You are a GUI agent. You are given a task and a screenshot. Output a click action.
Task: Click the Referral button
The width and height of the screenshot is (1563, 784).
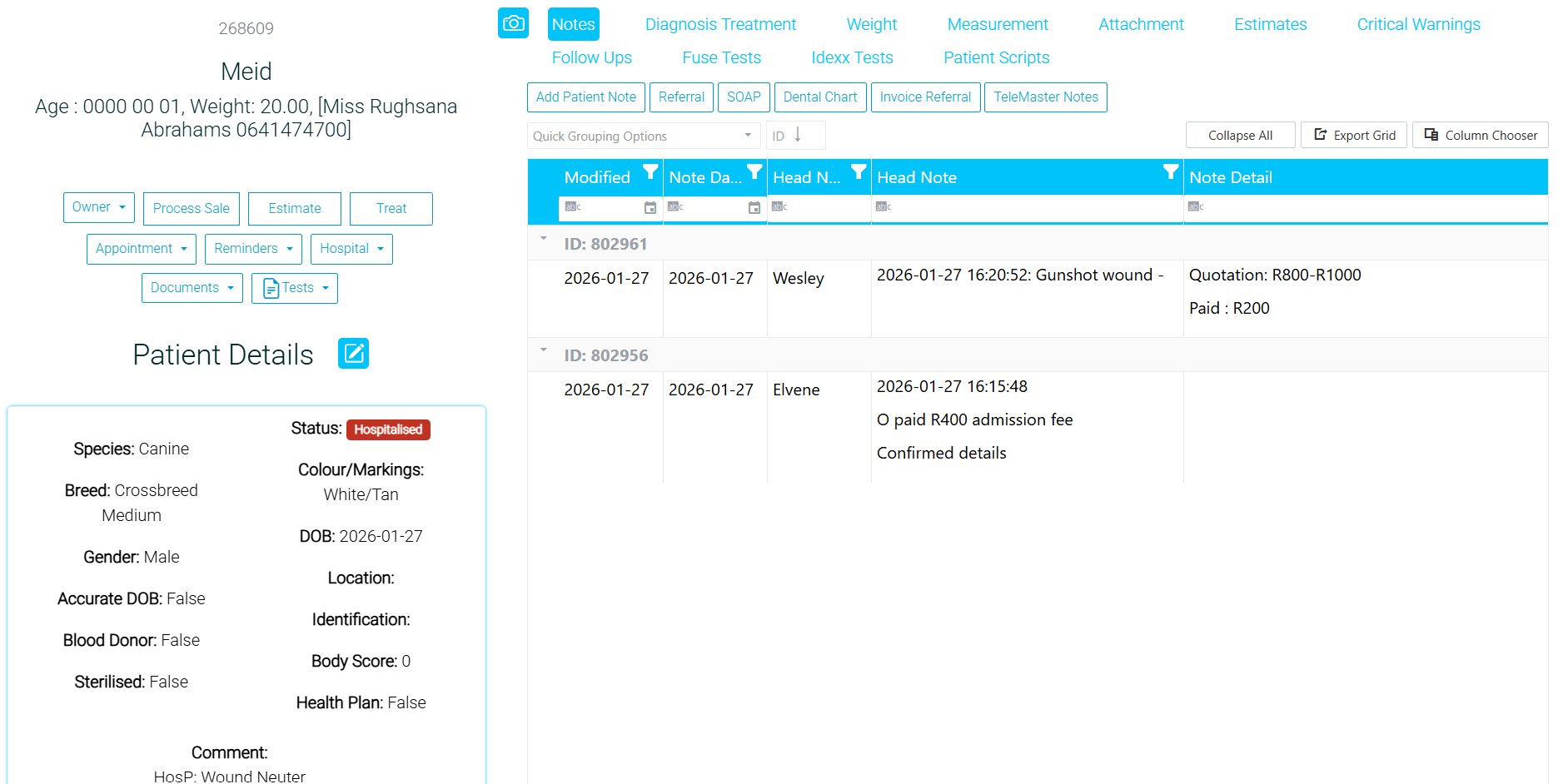[681, 97]
